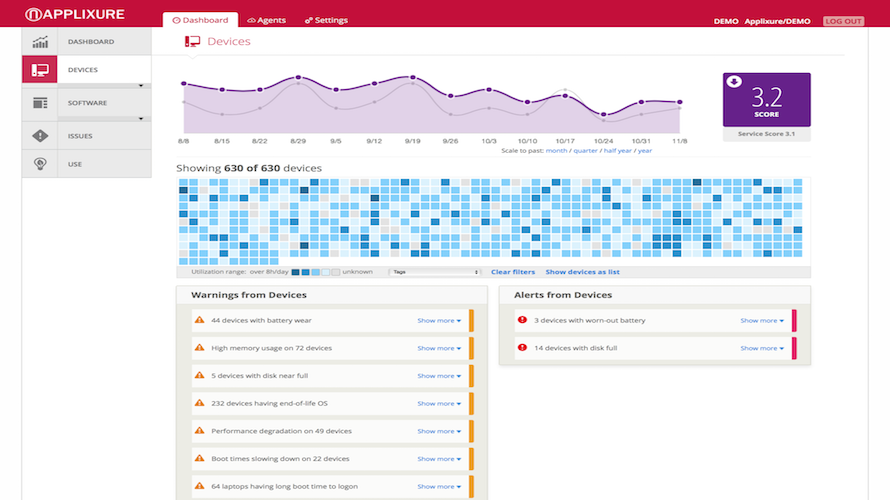The image size is (890, 500).
Task: Click the Dashboard chart icon in sidebar
Action: pos(40,42)
